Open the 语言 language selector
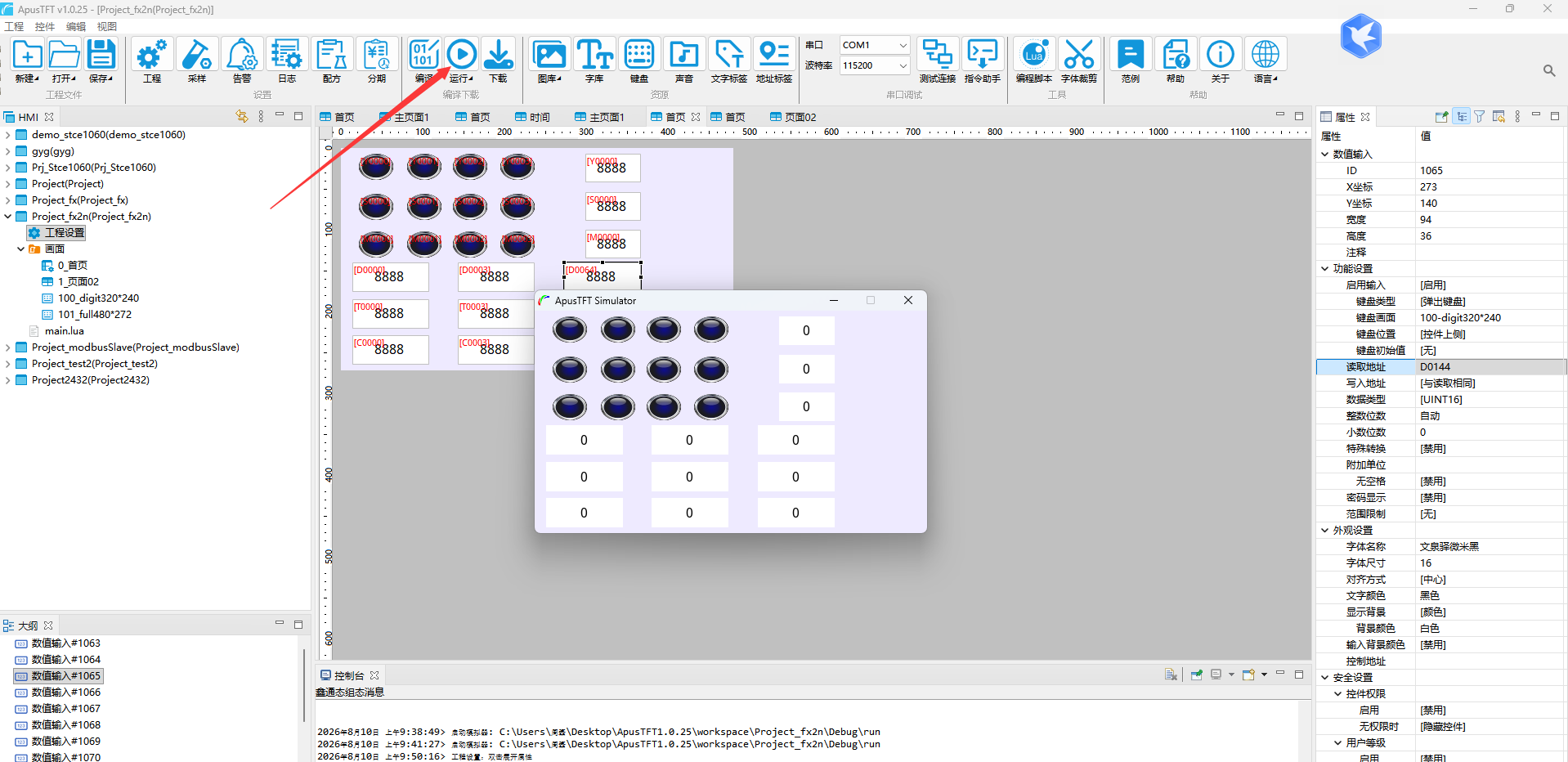The image size is (1568, 762). point(1266,61)
